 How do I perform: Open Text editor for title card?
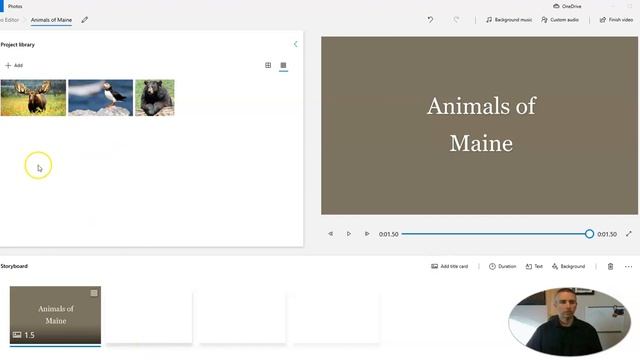pyautogui.click(x=534, y=267)
